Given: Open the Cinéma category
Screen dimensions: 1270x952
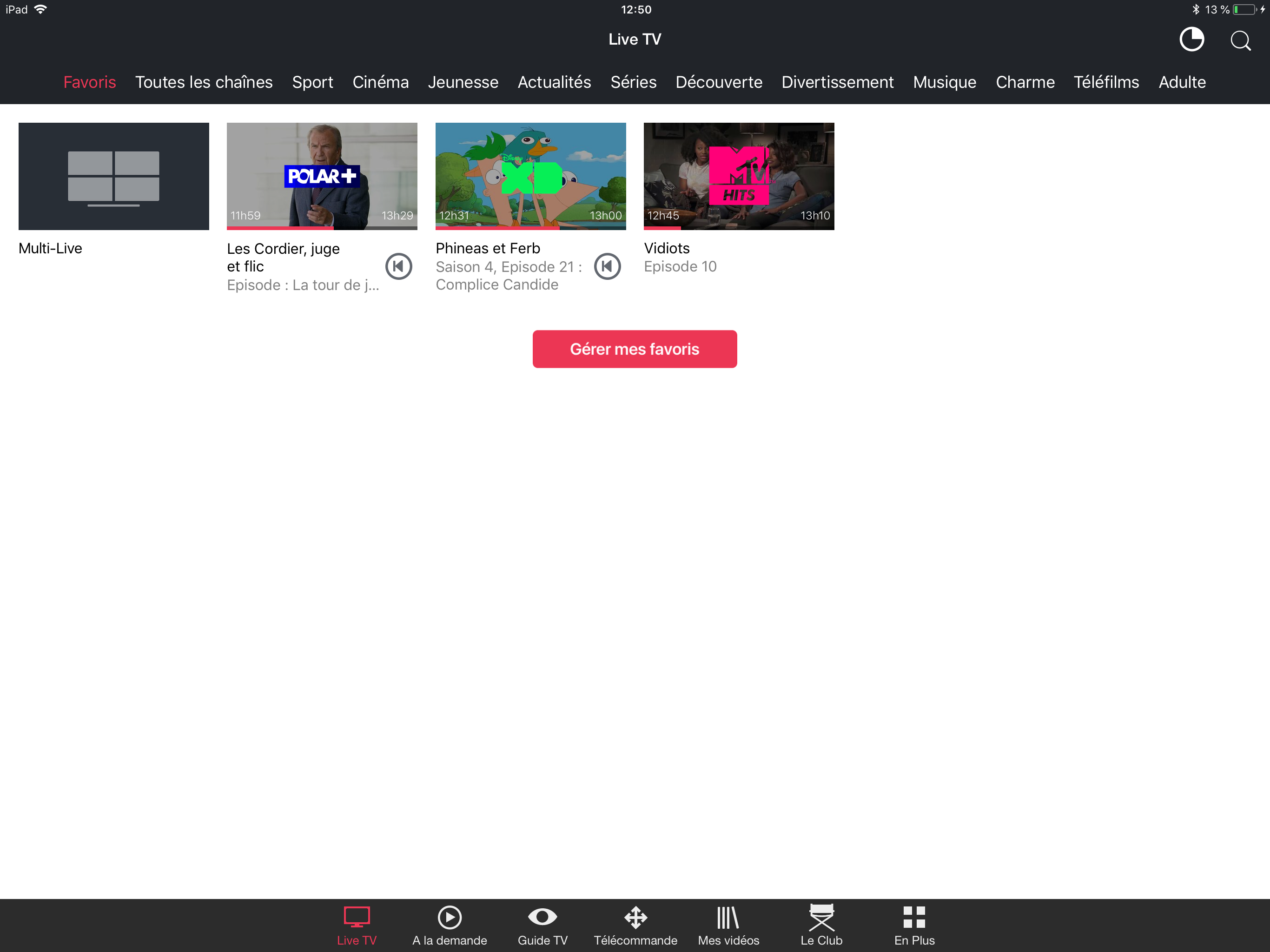Looking at the screenshot, I should click(x=380, y=82).
